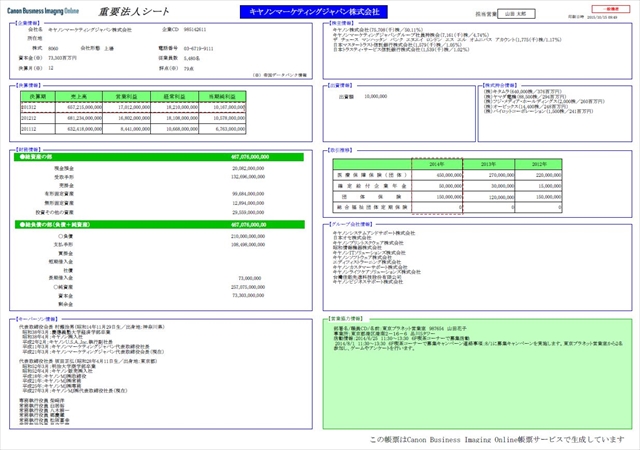Click キヤノンシステムアンドサポート株式会社 in group companies

374,233
